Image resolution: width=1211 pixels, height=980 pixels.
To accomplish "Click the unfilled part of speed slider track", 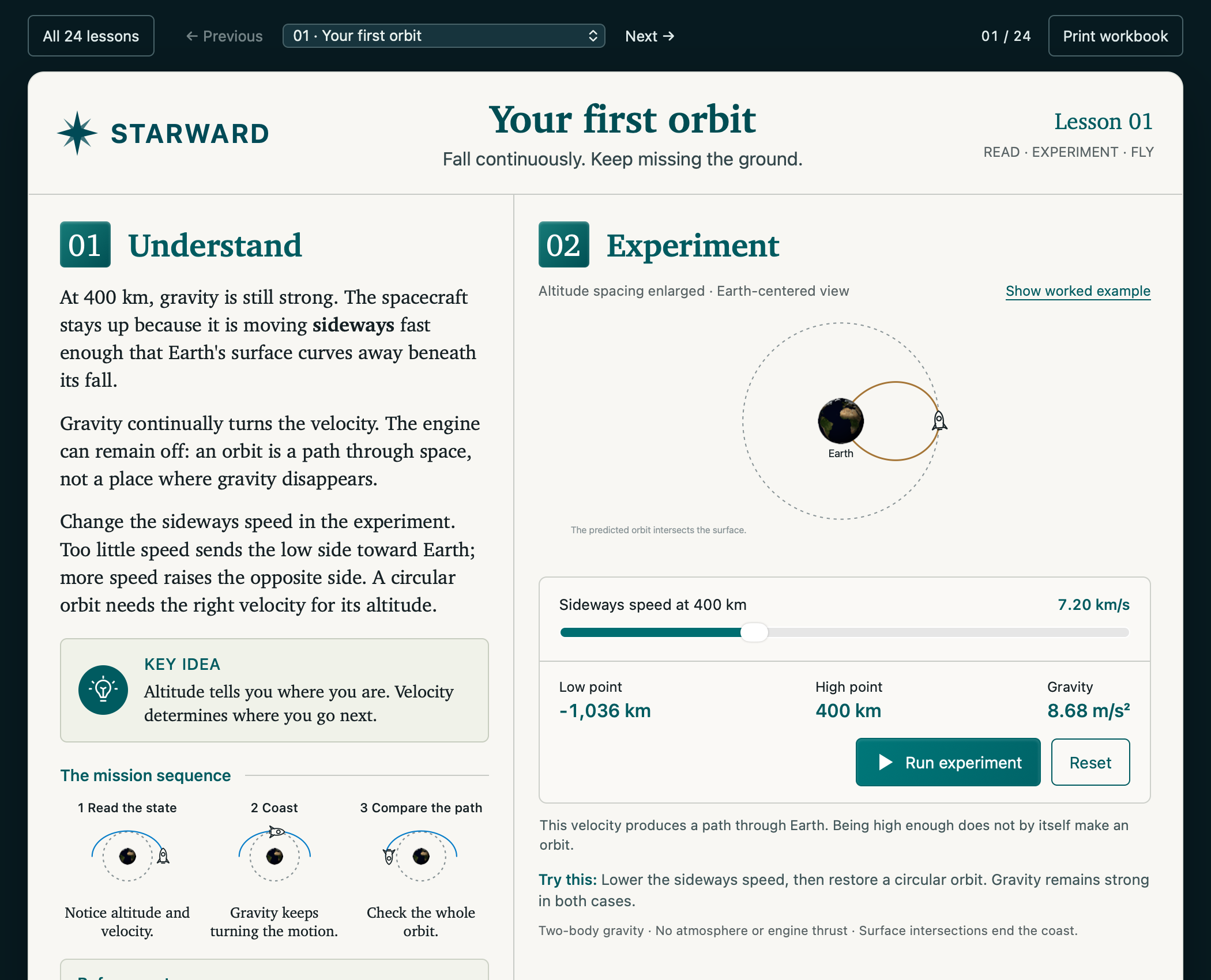I will [949, 632].
